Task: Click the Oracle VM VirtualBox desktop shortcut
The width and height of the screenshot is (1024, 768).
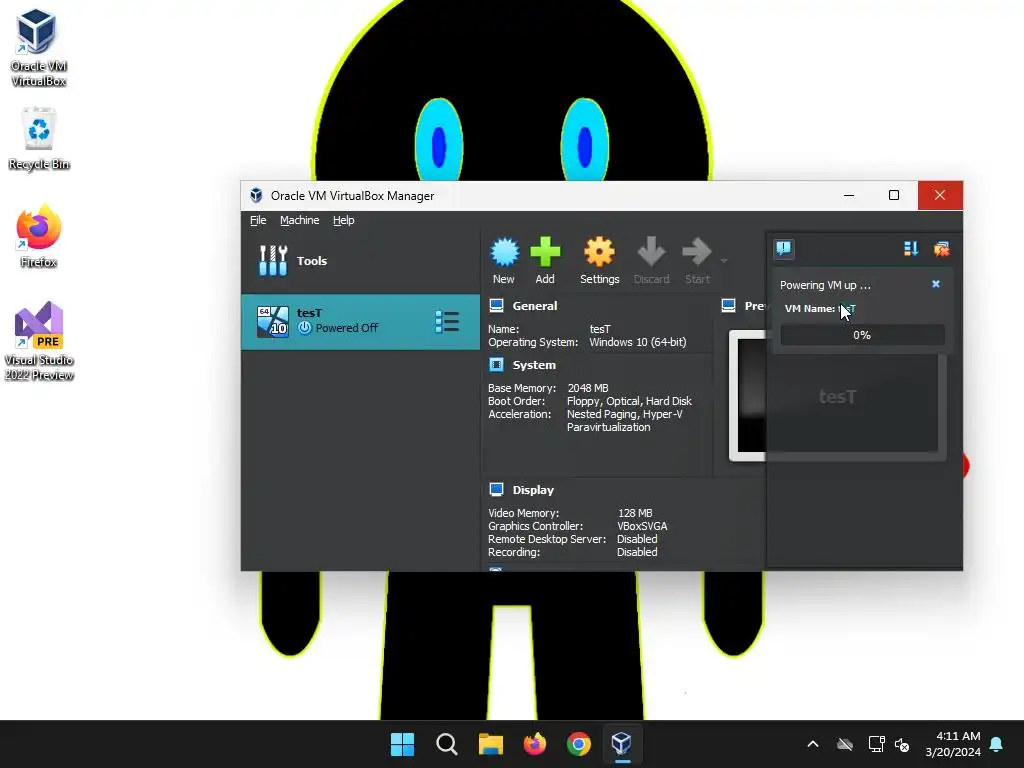Action: [39, 48]
